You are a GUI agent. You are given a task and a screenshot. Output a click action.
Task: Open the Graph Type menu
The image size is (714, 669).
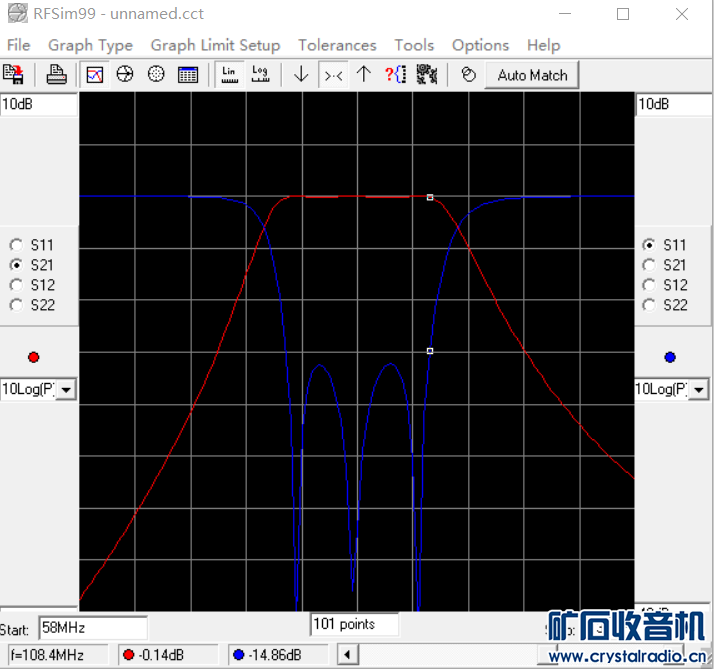(x=90, y=45)
